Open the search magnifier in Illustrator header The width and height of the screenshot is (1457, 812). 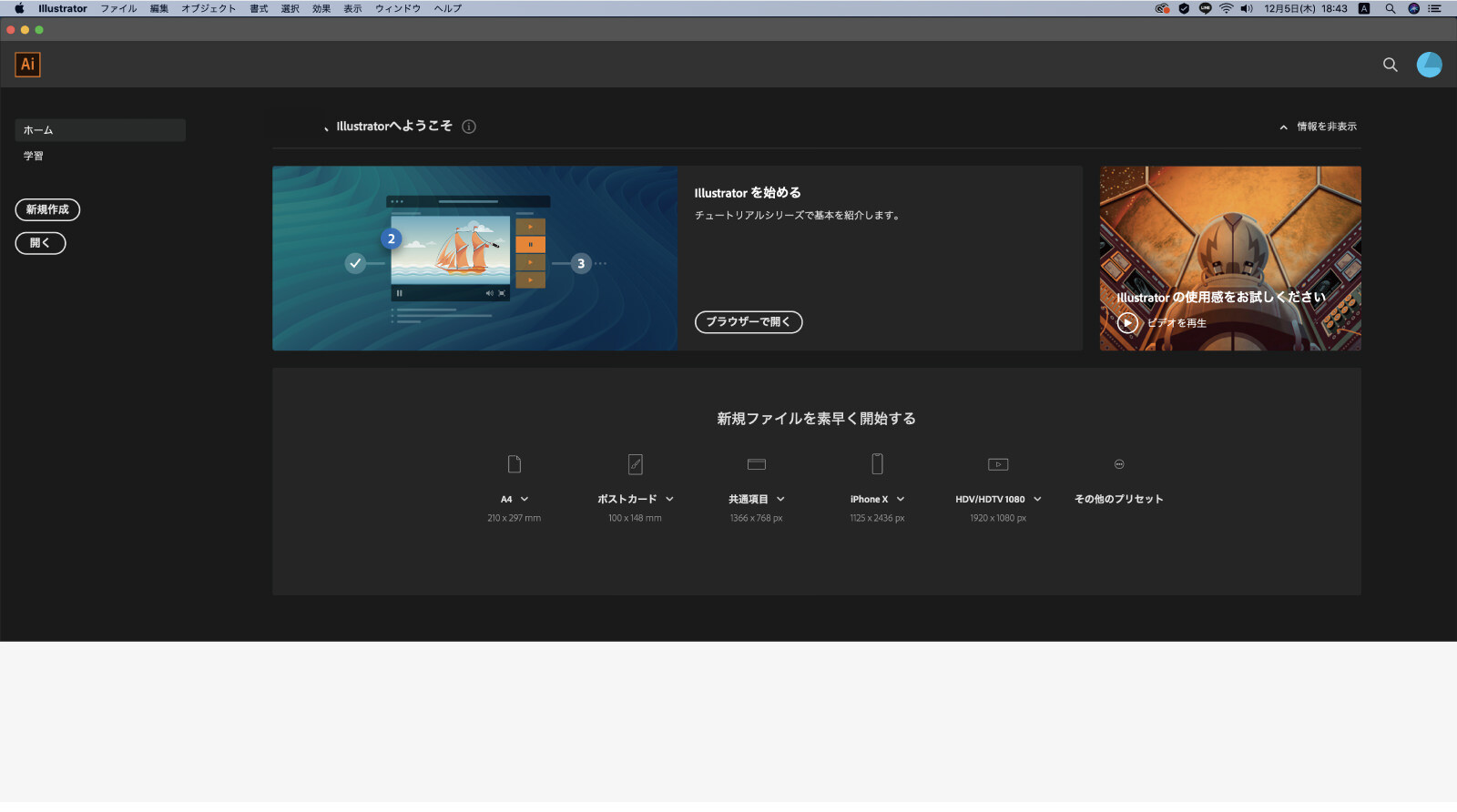pos(1390,65)
